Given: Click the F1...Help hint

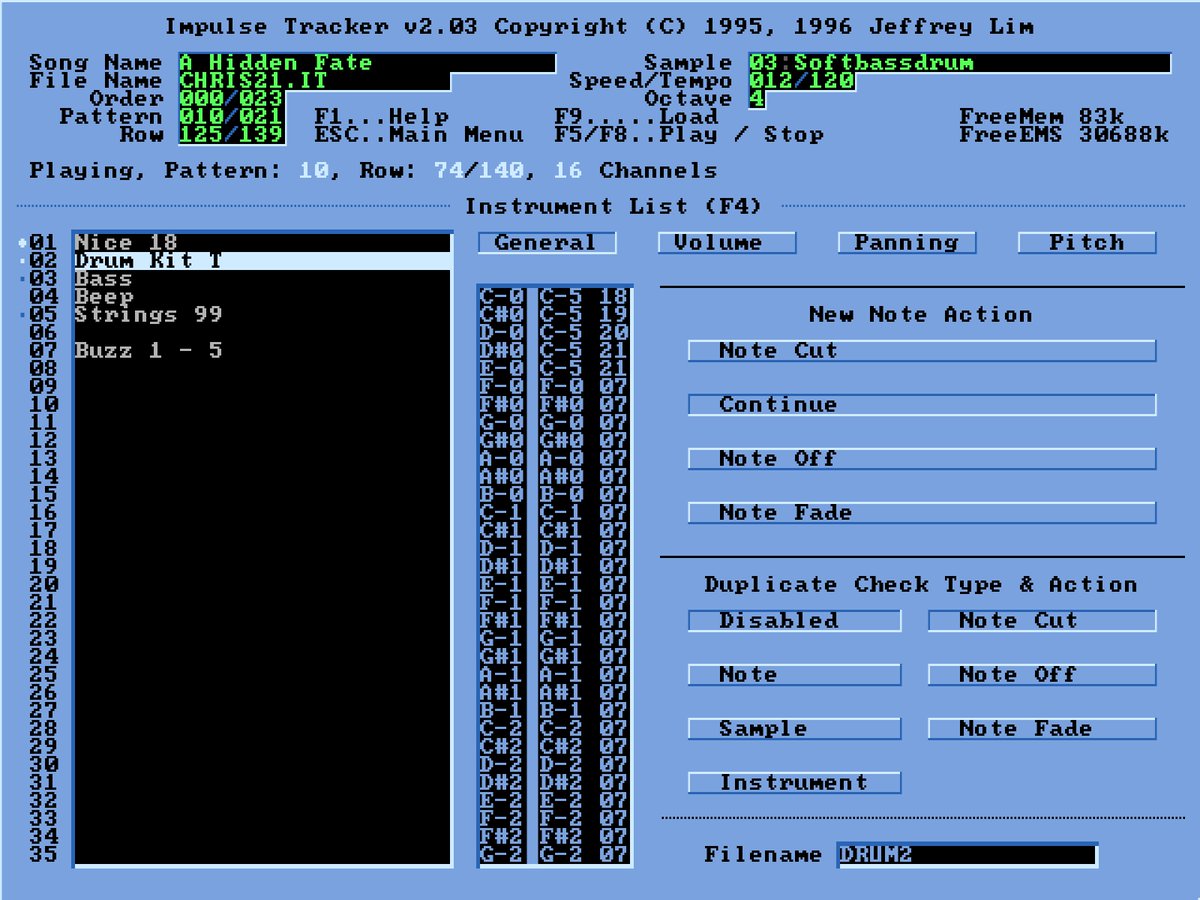Looking at the screenshot, I should tap(382, 117).
